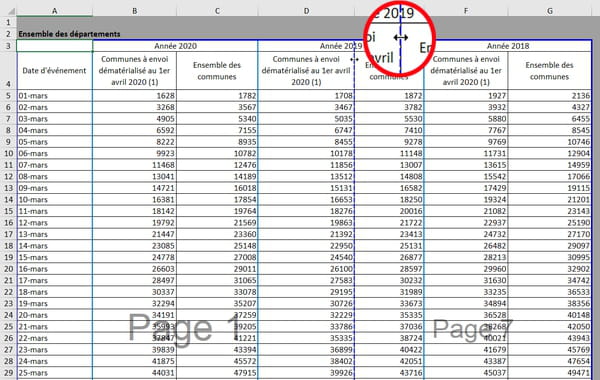This screenshot has height=380, width=600.
Task: Click the Année 2020 merged header cell
Action: [175, 46]
